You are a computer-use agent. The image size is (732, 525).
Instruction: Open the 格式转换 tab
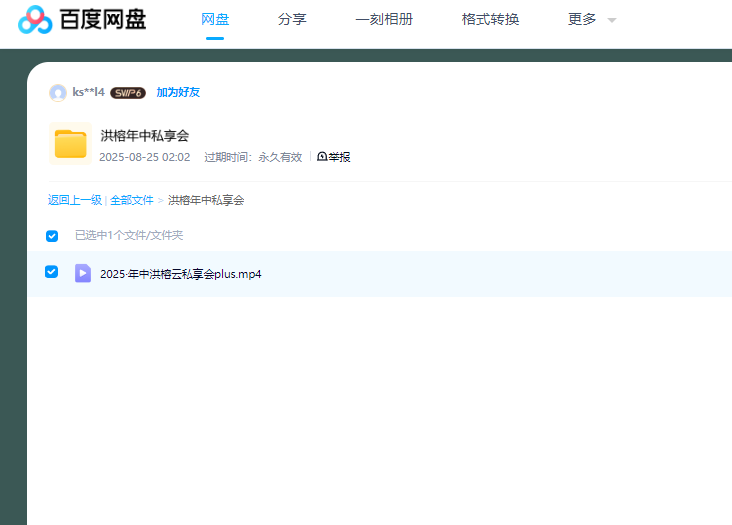(490, 19)
